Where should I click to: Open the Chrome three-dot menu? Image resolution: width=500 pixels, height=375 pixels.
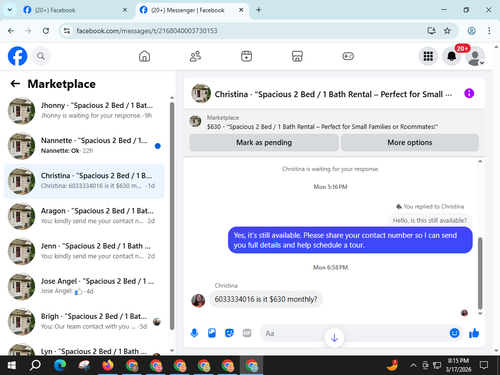[489, 31]
